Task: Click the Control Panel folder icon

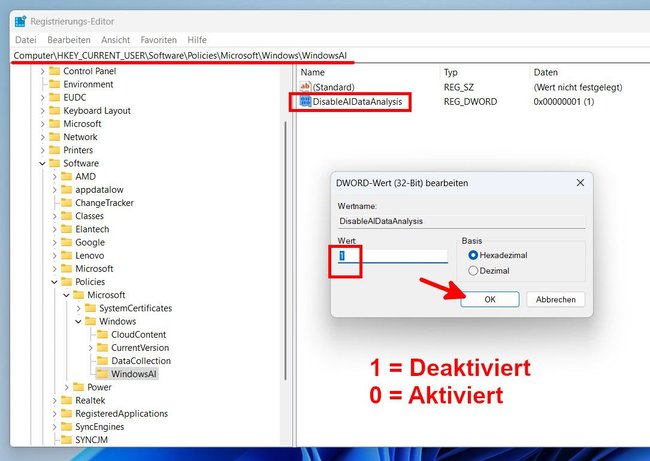Action: (x=54, y=71)
